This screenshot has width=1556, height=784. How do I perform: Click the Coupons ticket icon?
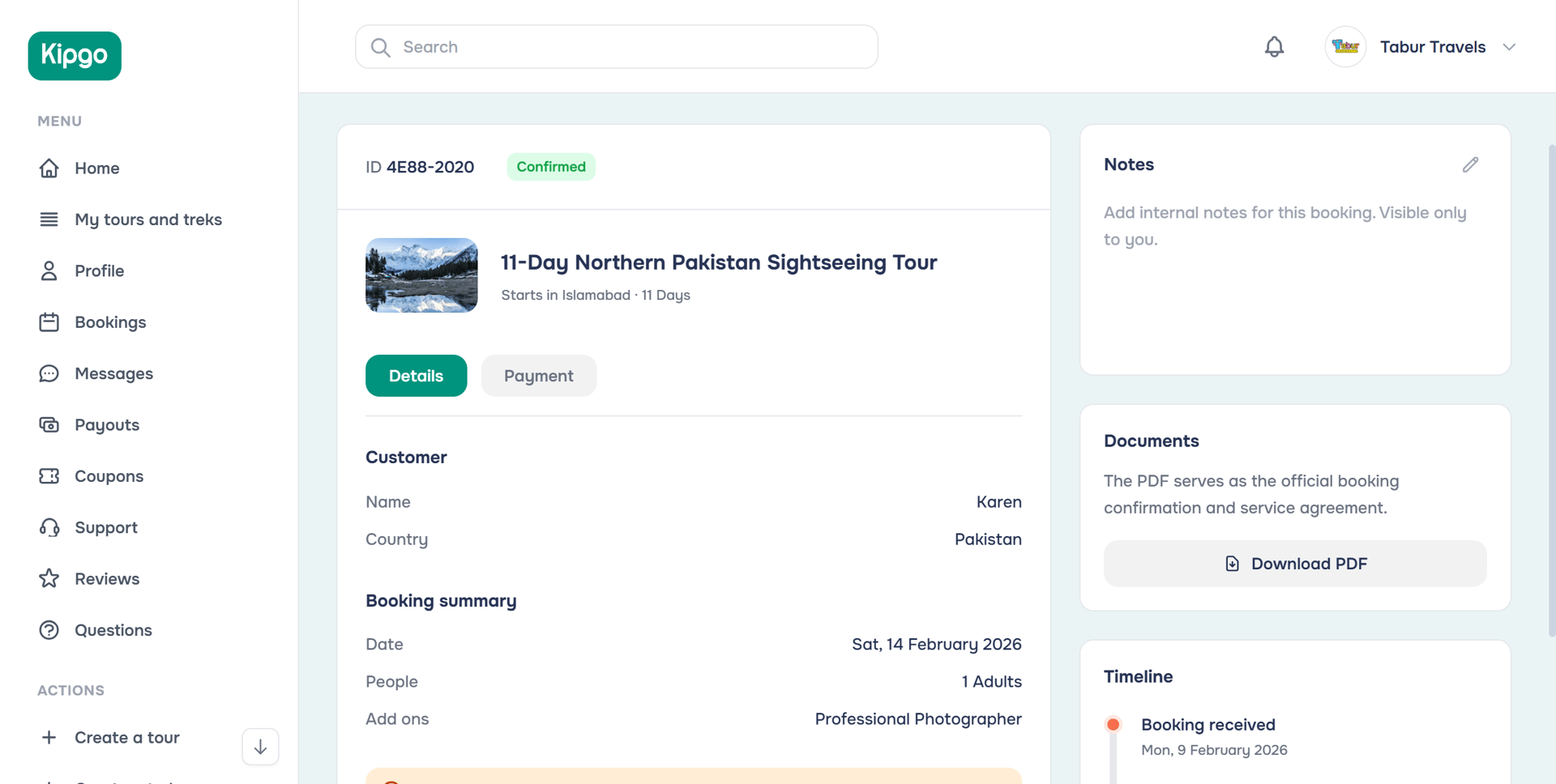point(49,476)
